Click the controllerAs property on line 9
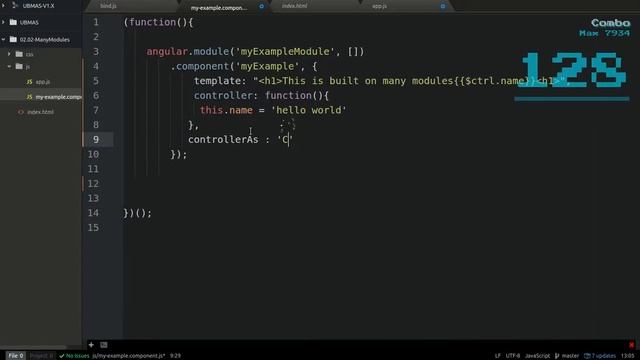Viewport: 640px width, 360px height. tap(223, 140)
